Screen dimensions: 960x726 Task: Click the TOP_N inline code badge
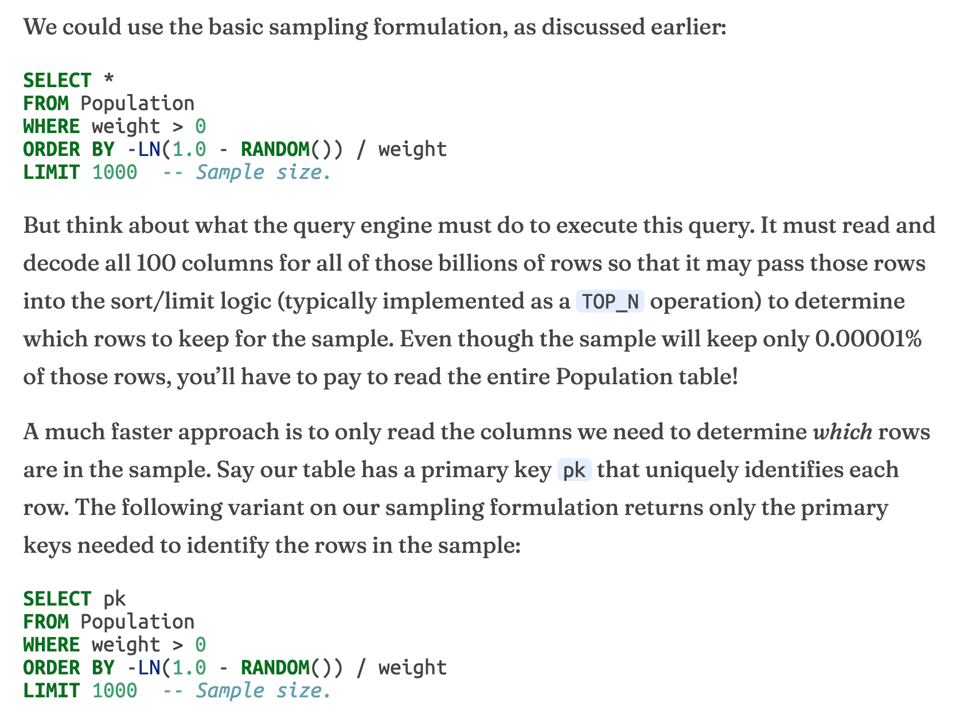609,302
